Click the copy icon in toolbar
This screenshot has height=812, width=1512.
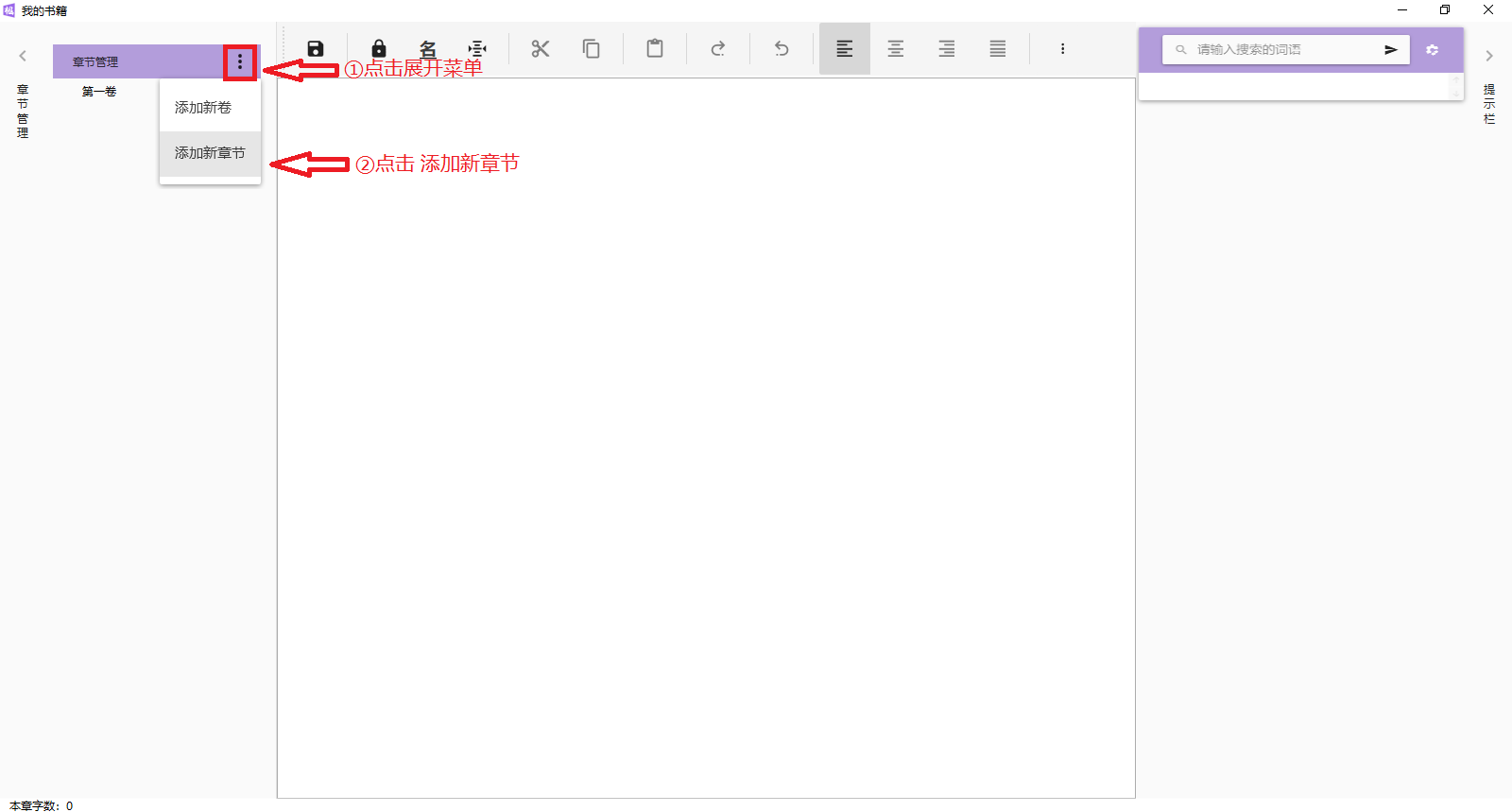point(592,49)
